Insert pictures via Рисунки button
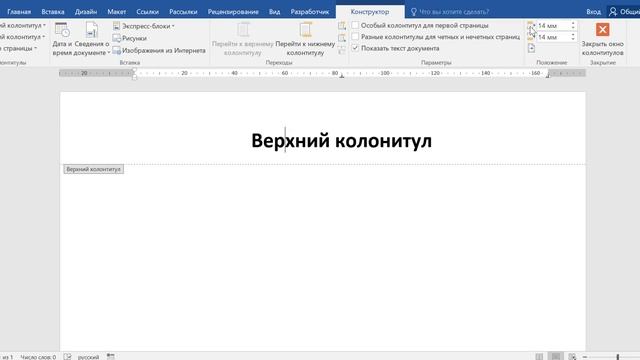The image size is (640, 360). coord(130,38)
